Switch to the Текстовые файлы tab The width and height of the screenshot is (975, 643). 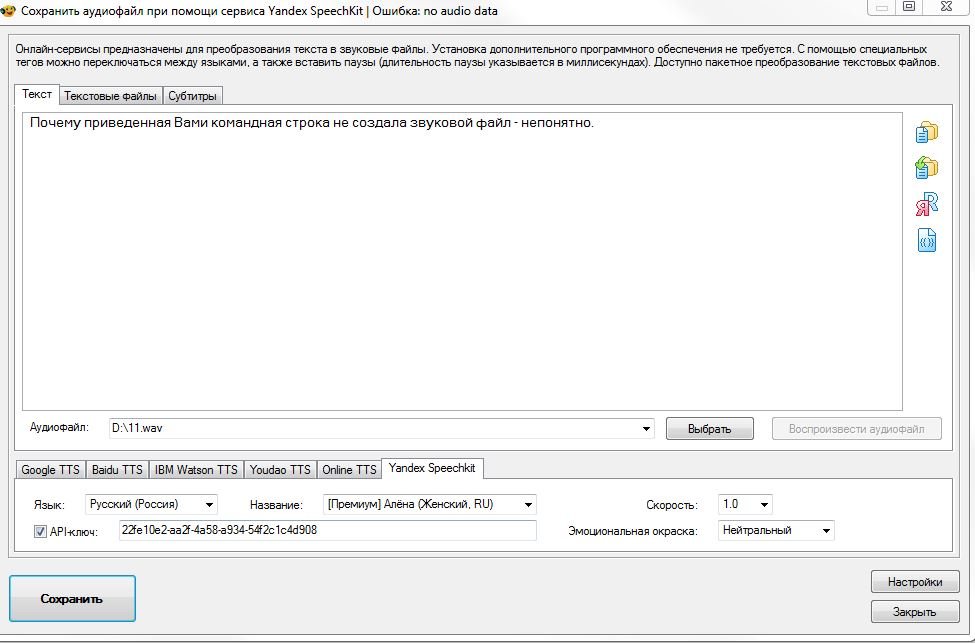click(x=110, y=96)
